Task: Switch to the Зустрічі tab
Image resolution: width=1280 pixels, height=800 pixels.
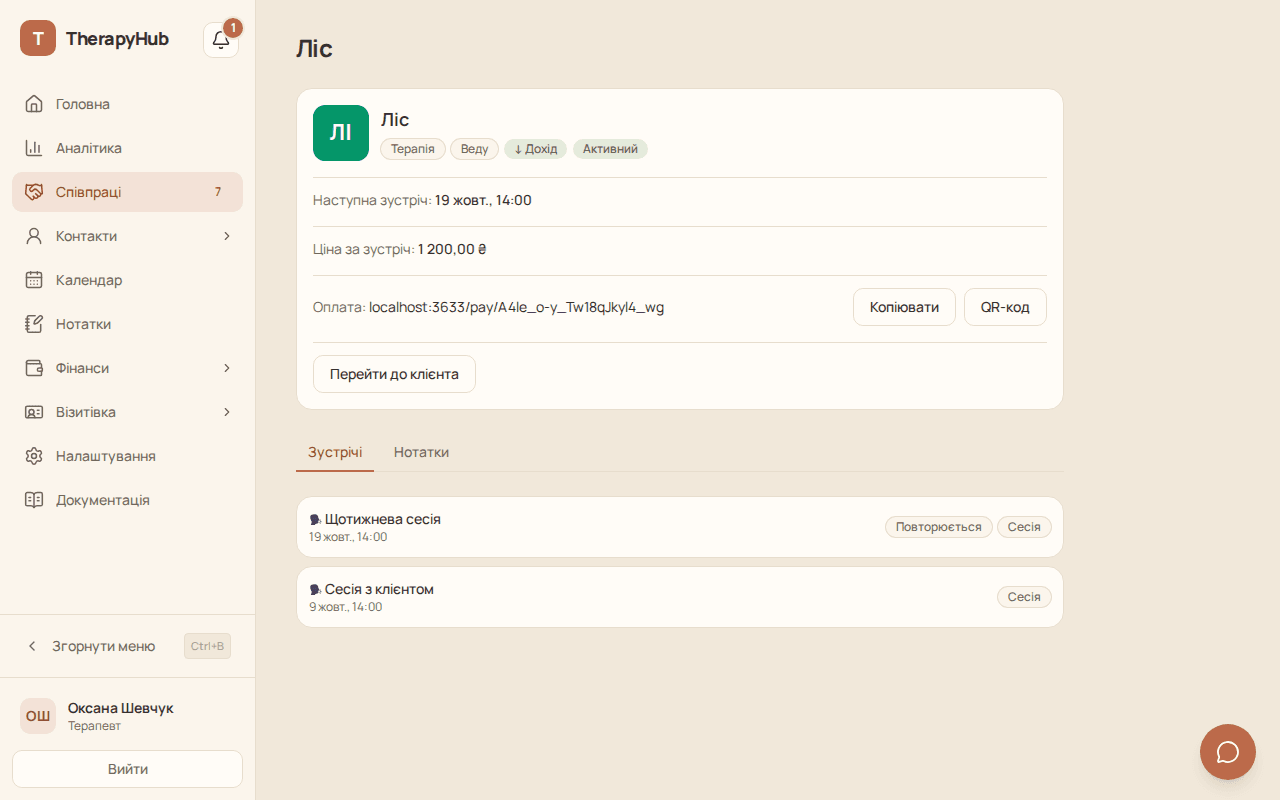Action: tap(335, 452)
